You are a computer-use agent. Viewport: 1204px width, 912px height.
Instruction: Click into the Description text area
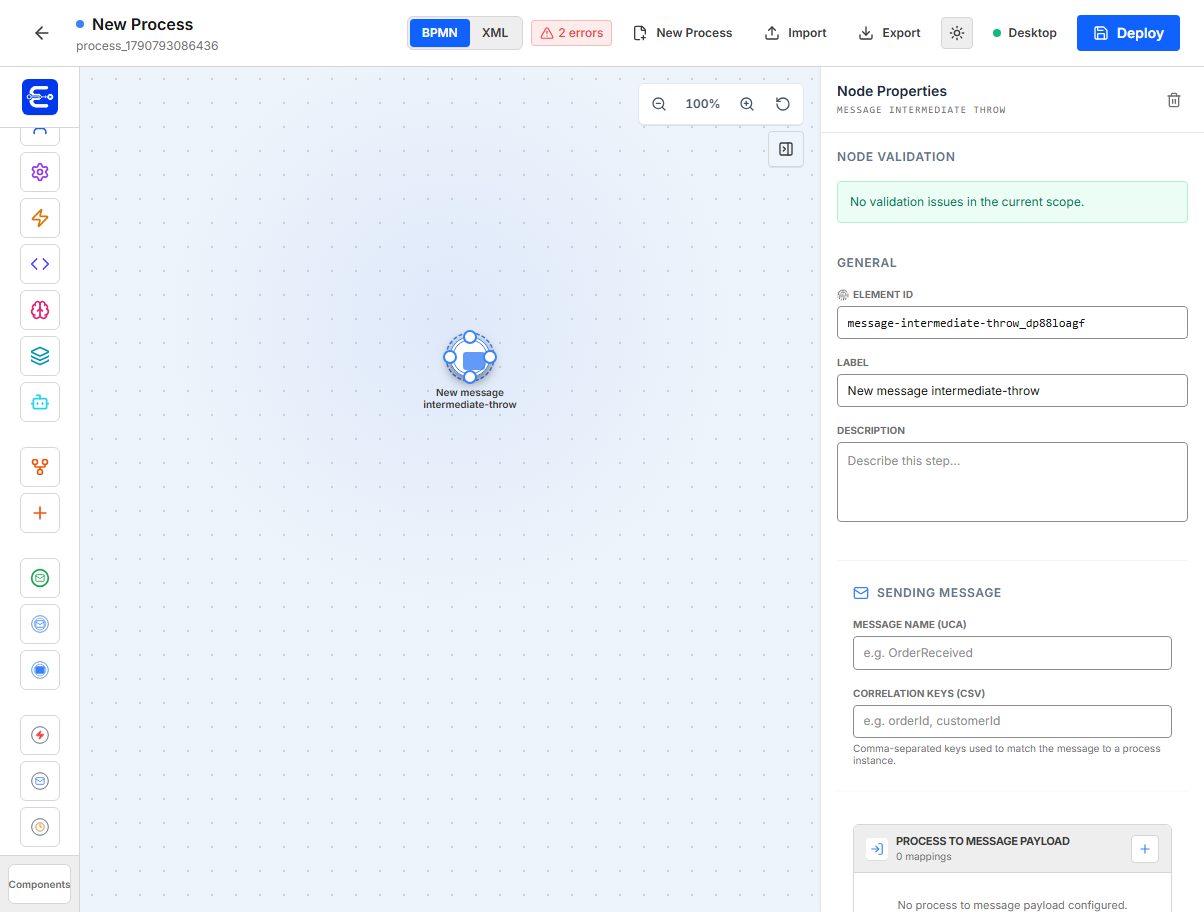(1012, 482)
